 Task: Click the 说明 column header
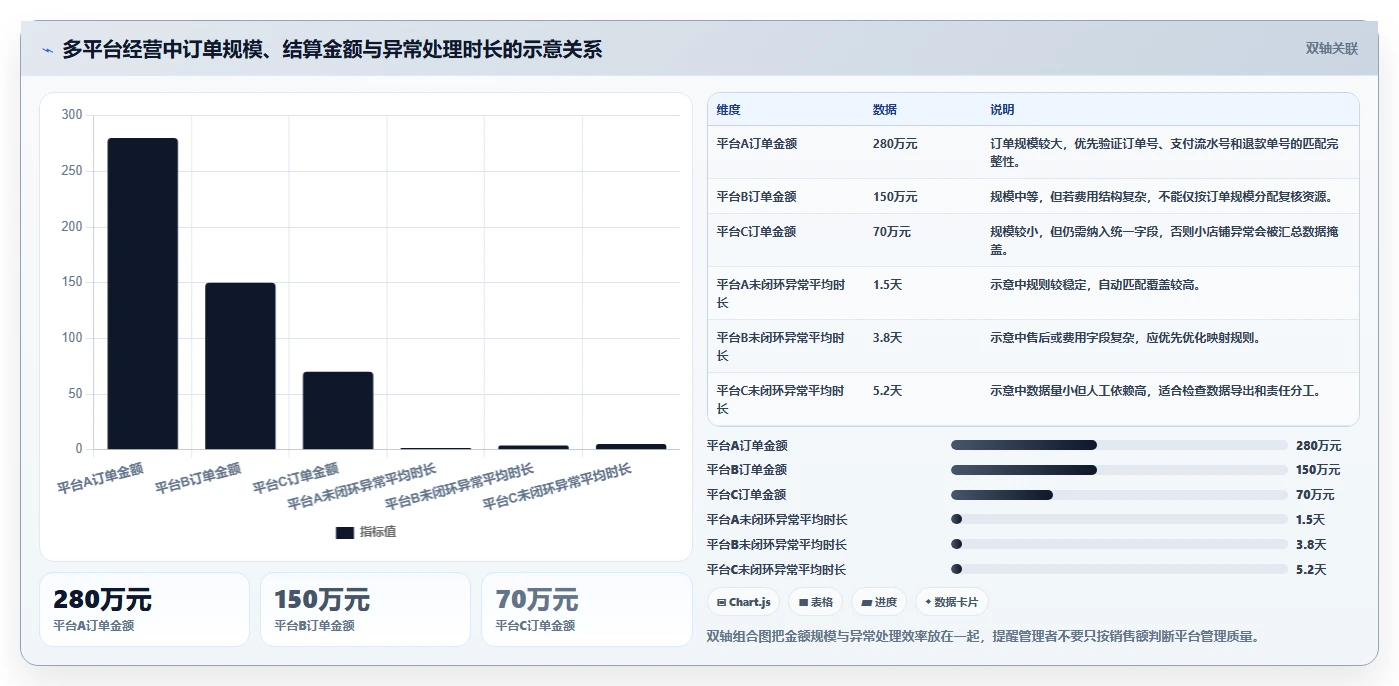click(x=1002, y=110)
